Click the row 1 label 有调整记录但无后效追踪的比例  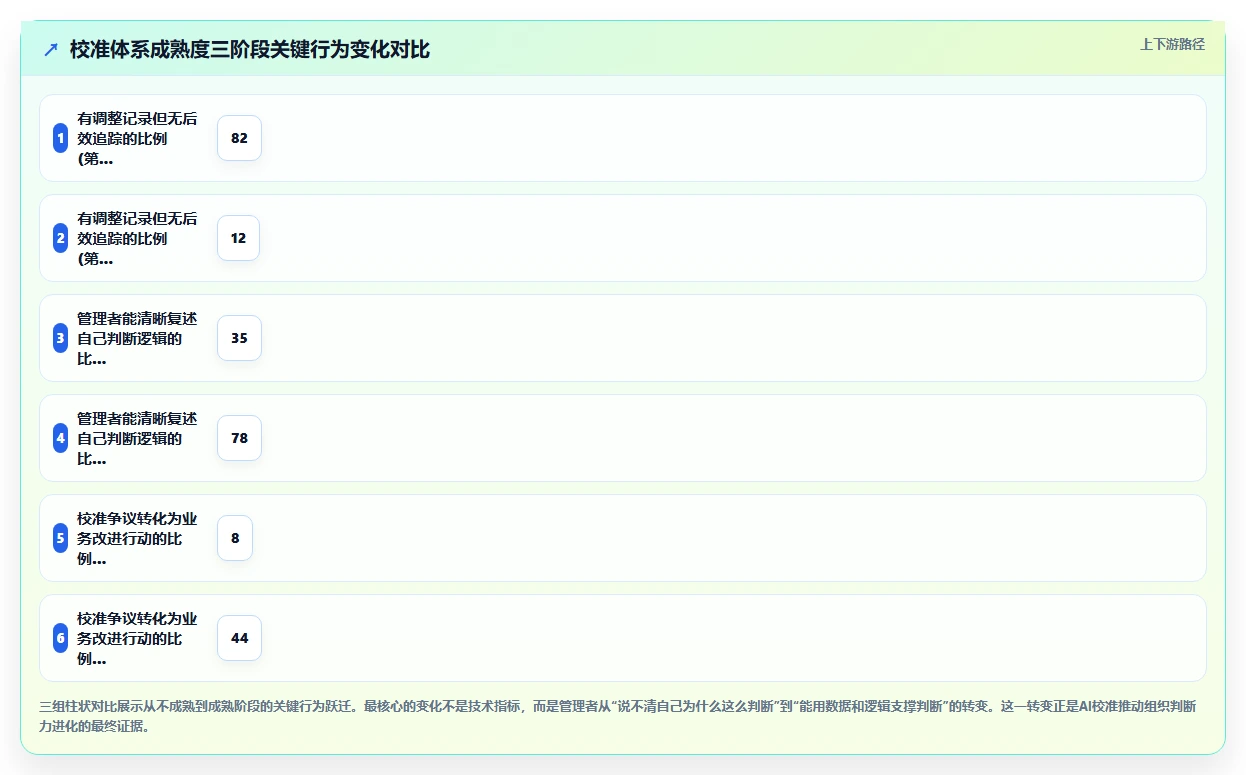coord(137,138)
